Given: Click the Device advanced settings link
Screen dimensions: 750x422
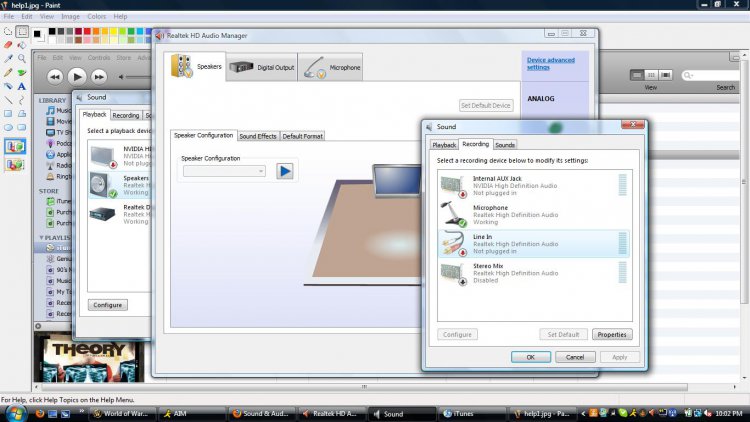Looking at the screenshot, I should pyautogui.click(x=551, y=64).
